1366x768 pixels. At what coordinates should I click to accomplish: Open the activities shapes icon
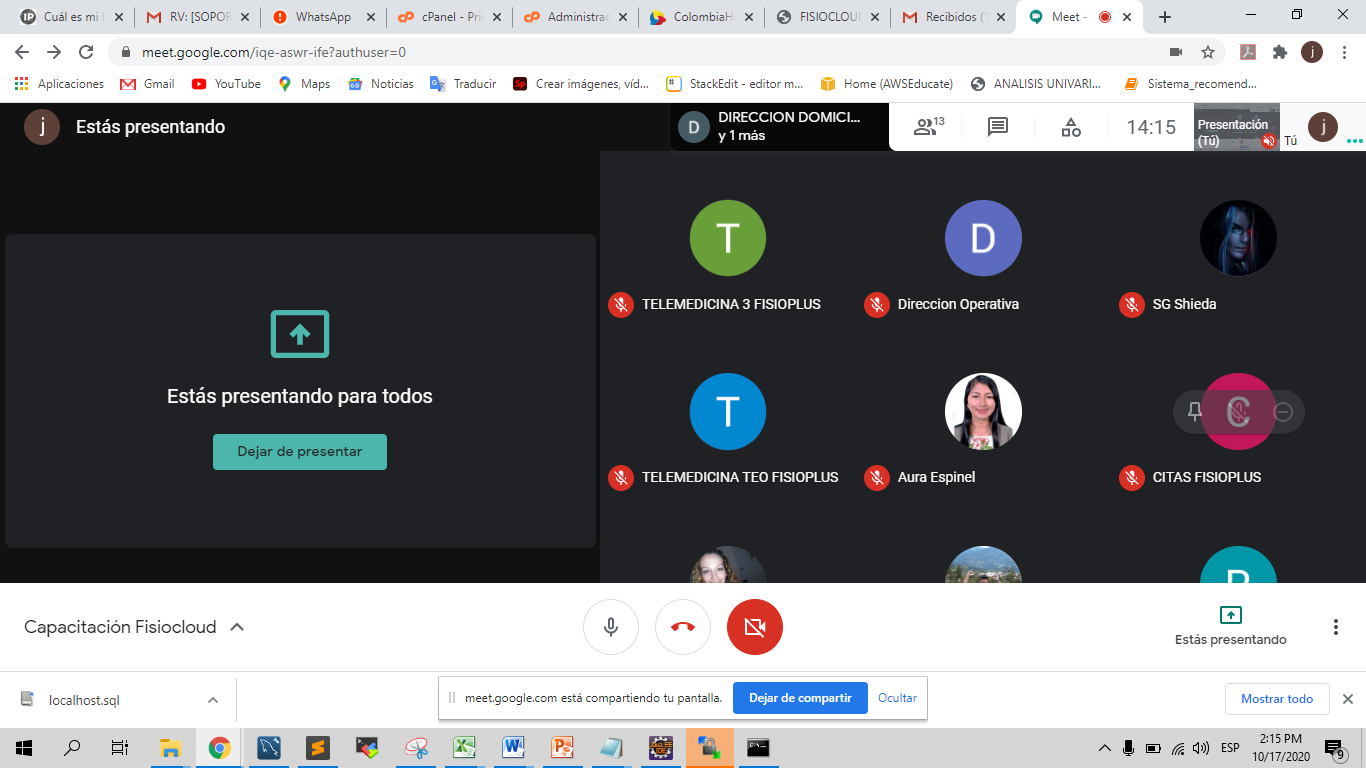(1071, 127)
